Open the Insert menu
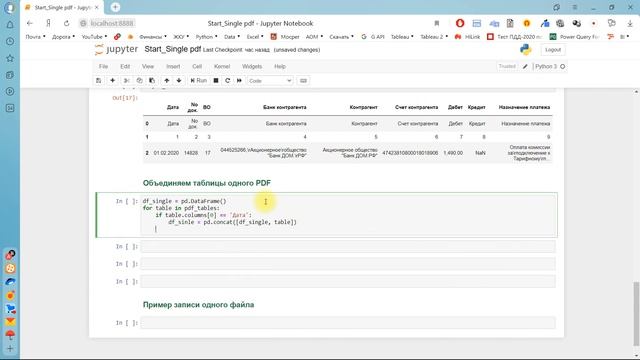The image size is (640, 360). (173, 66)
